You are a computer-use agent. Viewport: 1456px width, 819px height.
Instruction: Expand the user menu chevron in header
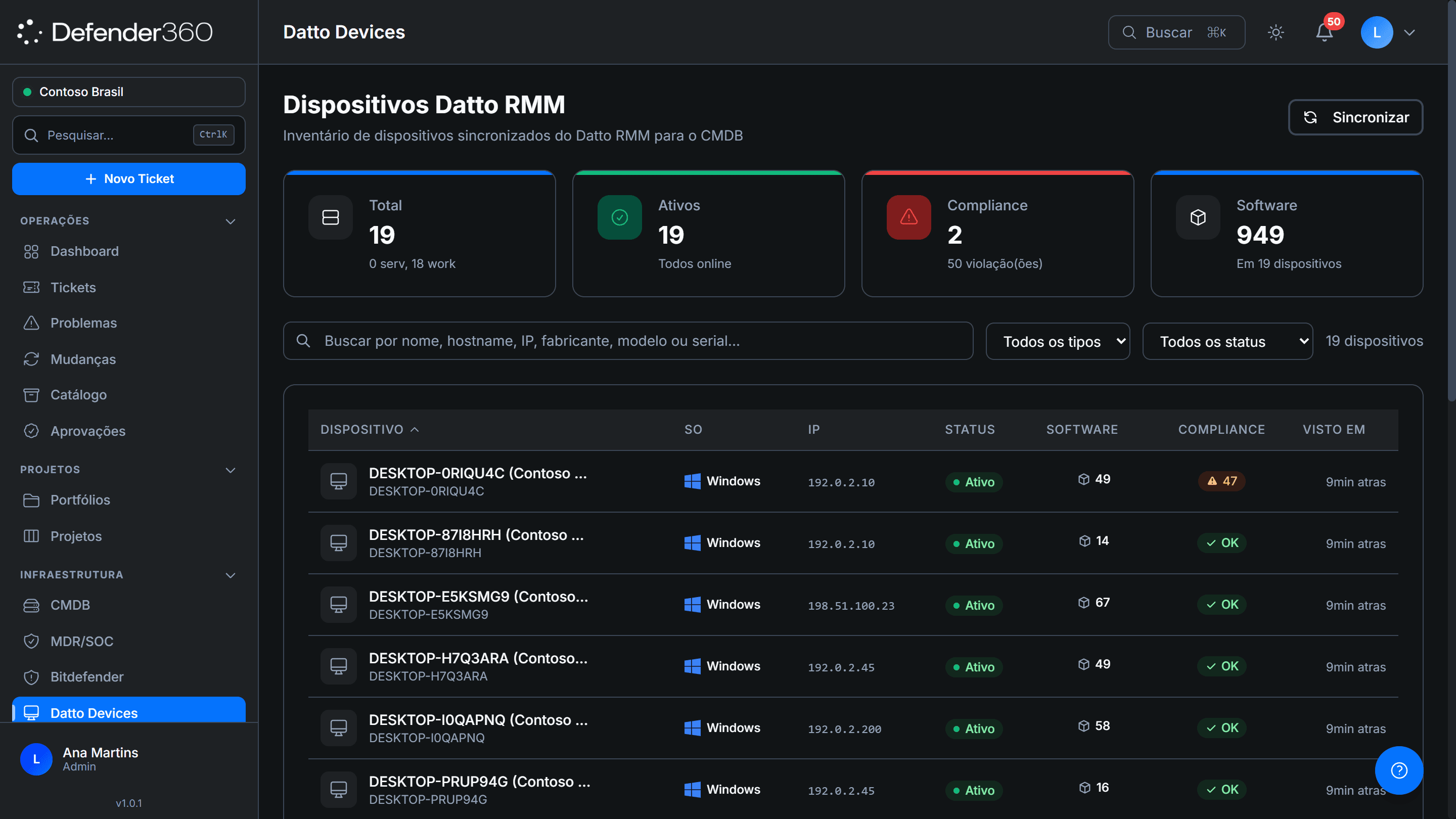(1409, 32)
